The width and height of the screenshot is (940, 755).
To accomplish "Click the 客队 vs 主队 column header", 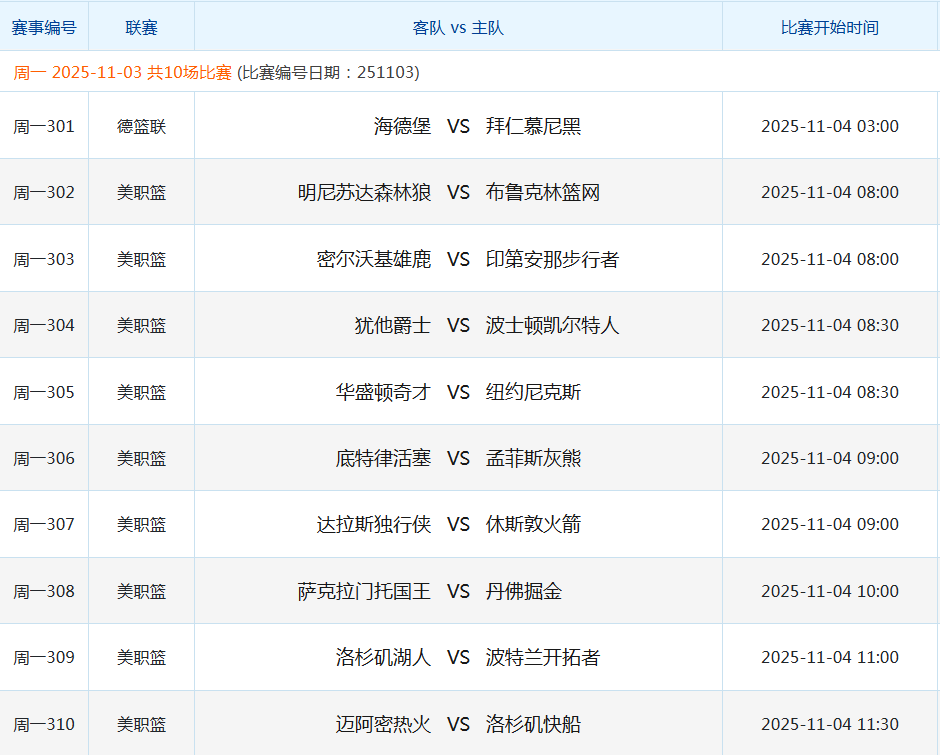I will pyautogui.click(x=458, y=28).
